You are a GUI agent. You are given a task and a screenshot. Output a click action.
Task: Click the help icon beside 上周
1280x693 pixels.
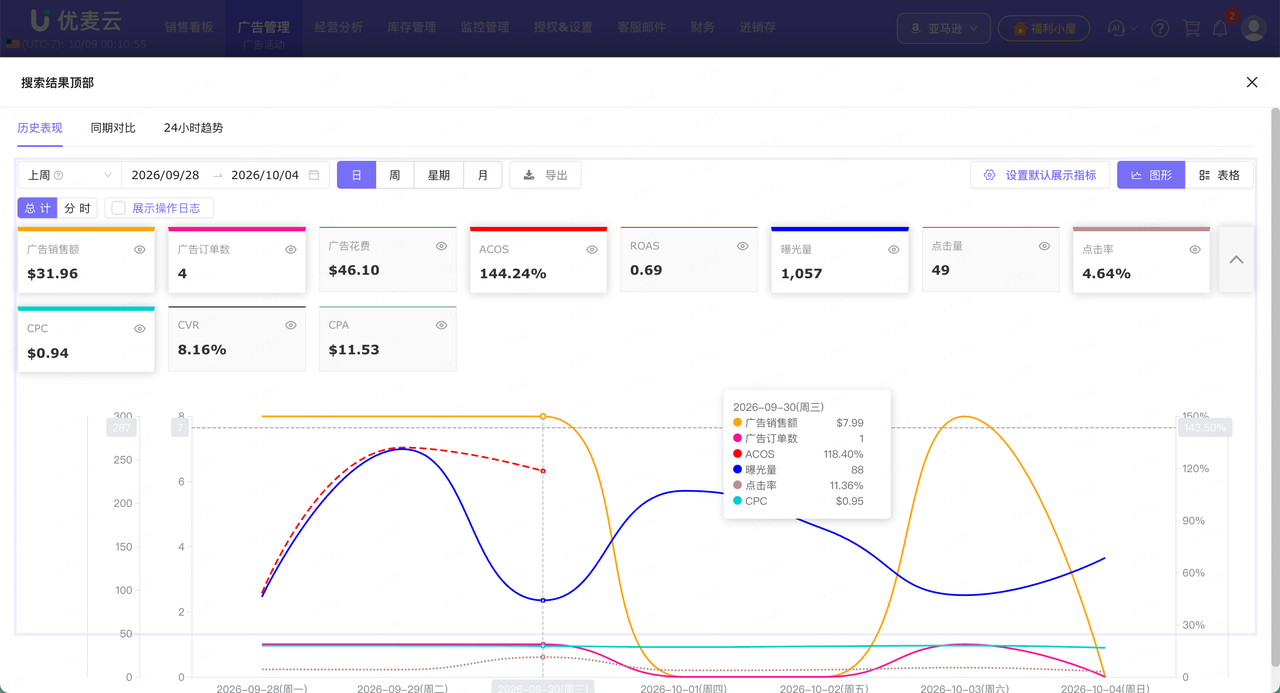[x=59, y=175]
